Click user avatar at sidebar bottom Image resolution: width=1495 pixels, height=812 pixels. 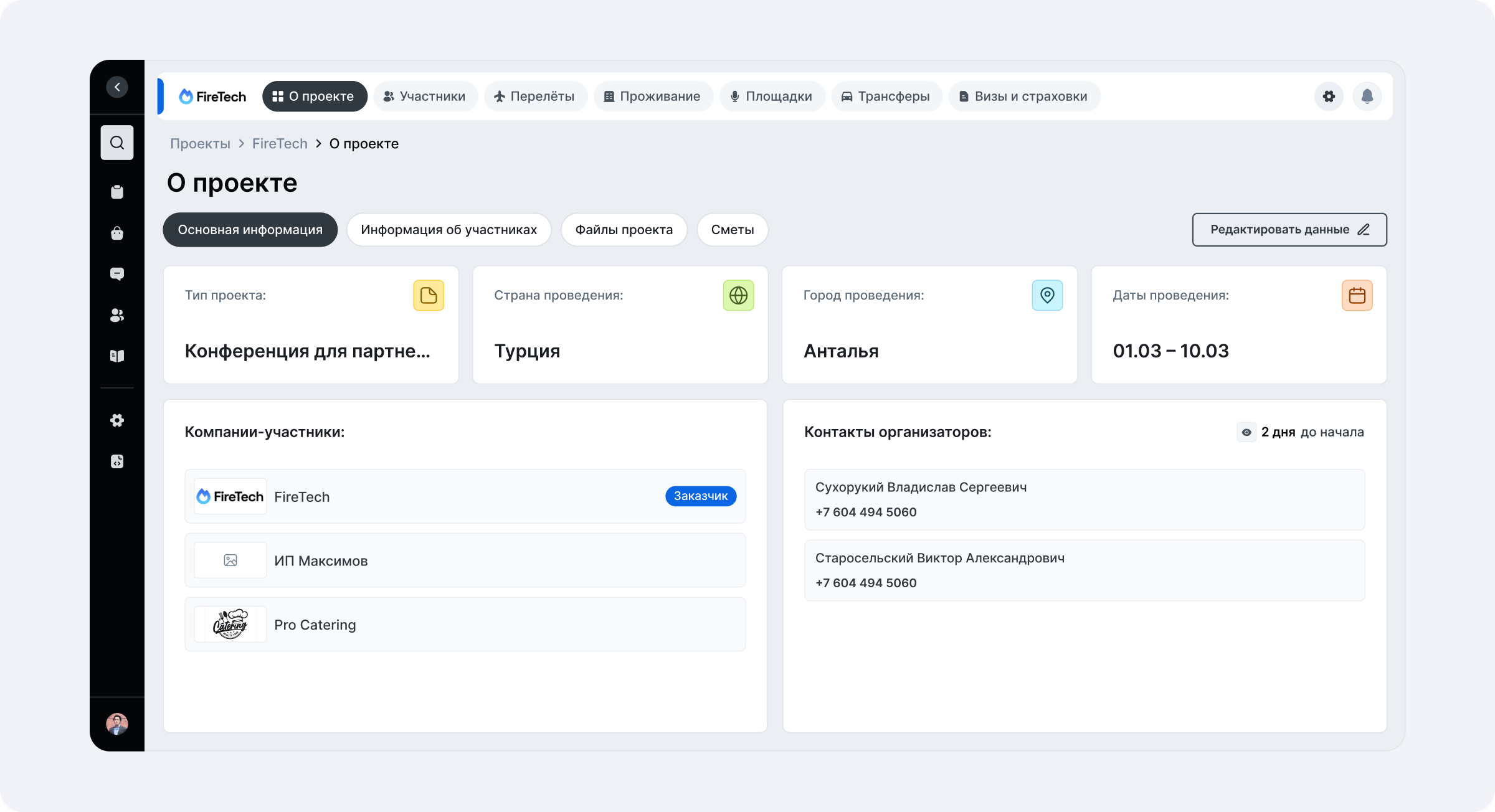[117, 724]
